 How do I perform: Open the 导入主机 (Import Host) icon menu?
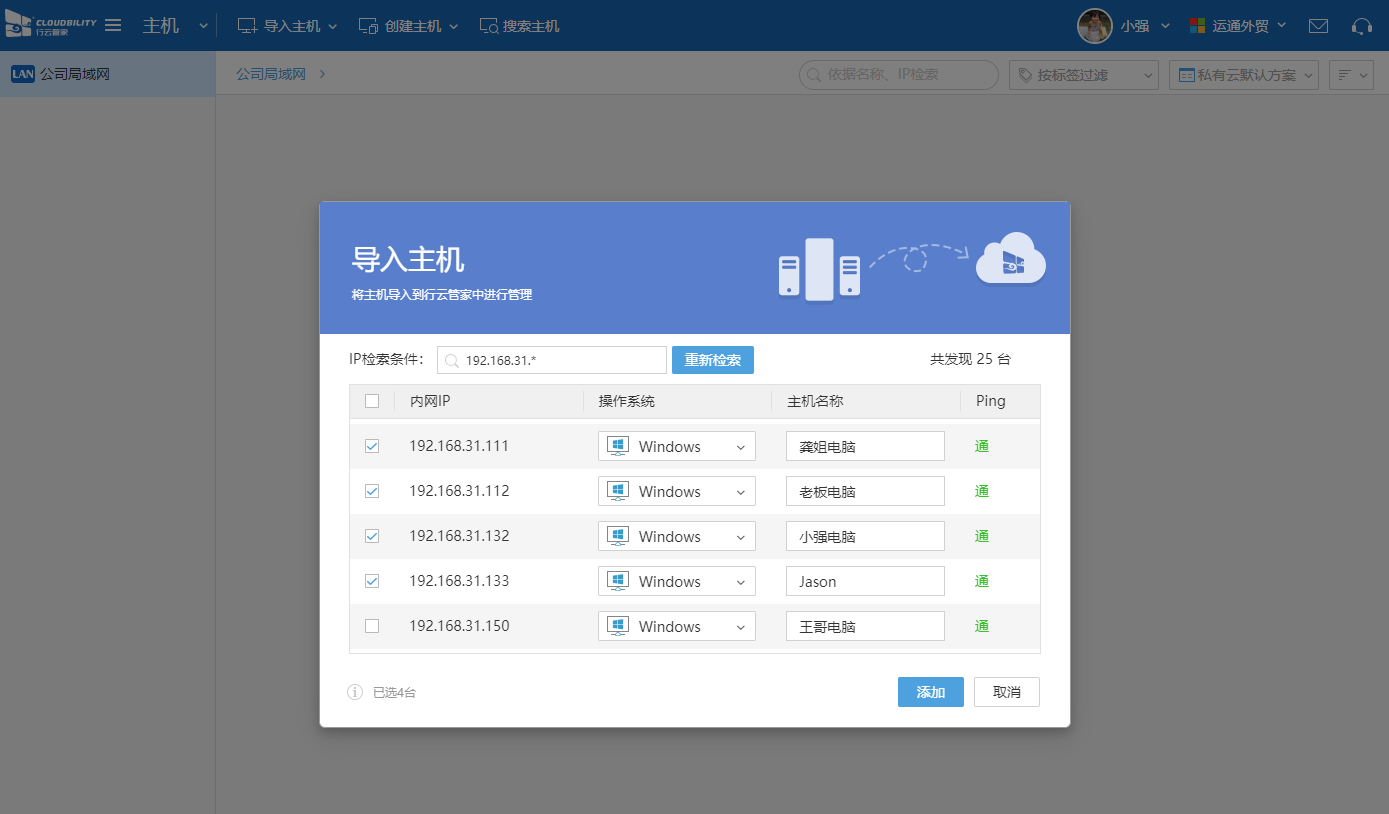[x=245, y=25]
